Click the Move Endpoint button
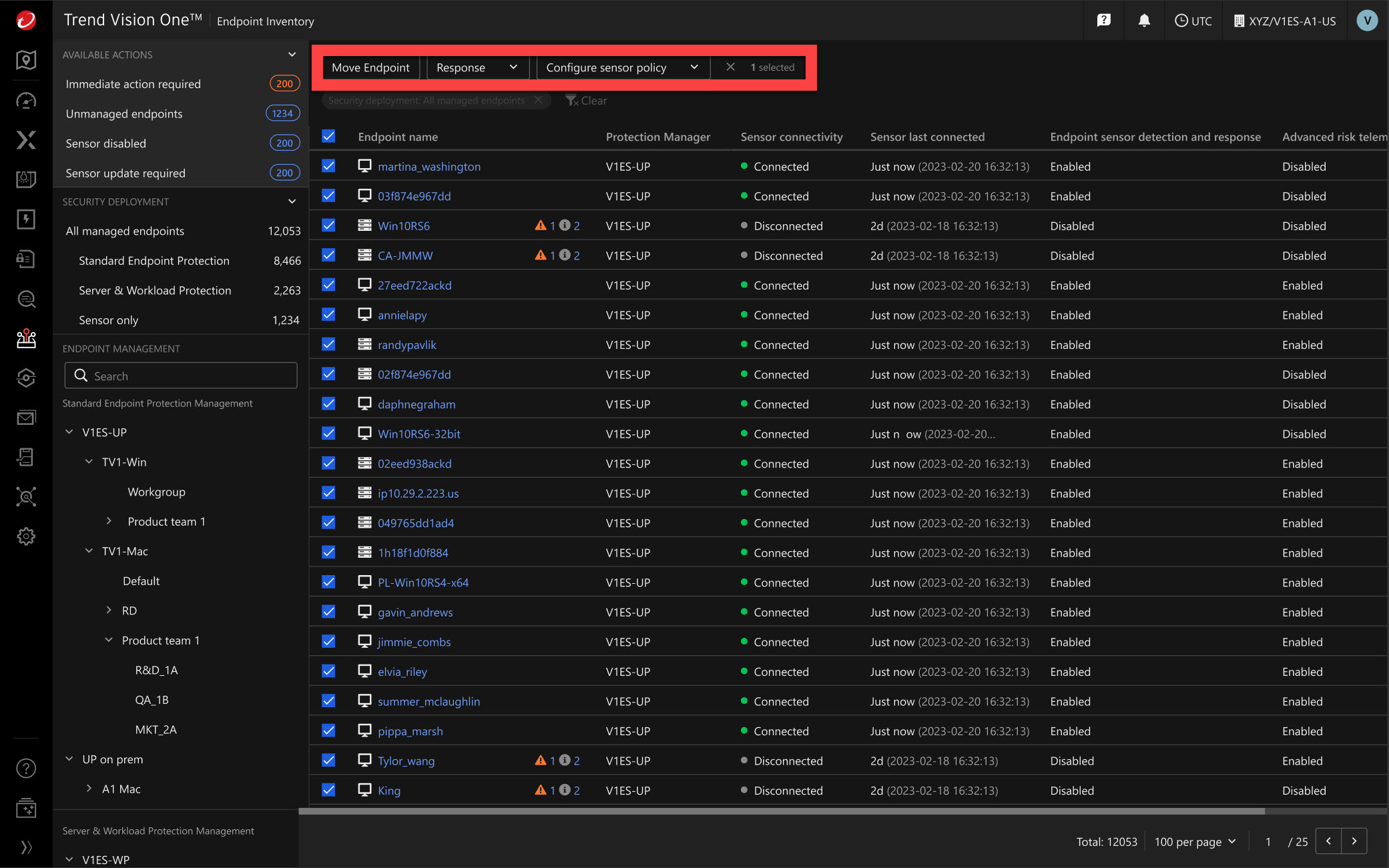 pos(370,67)
